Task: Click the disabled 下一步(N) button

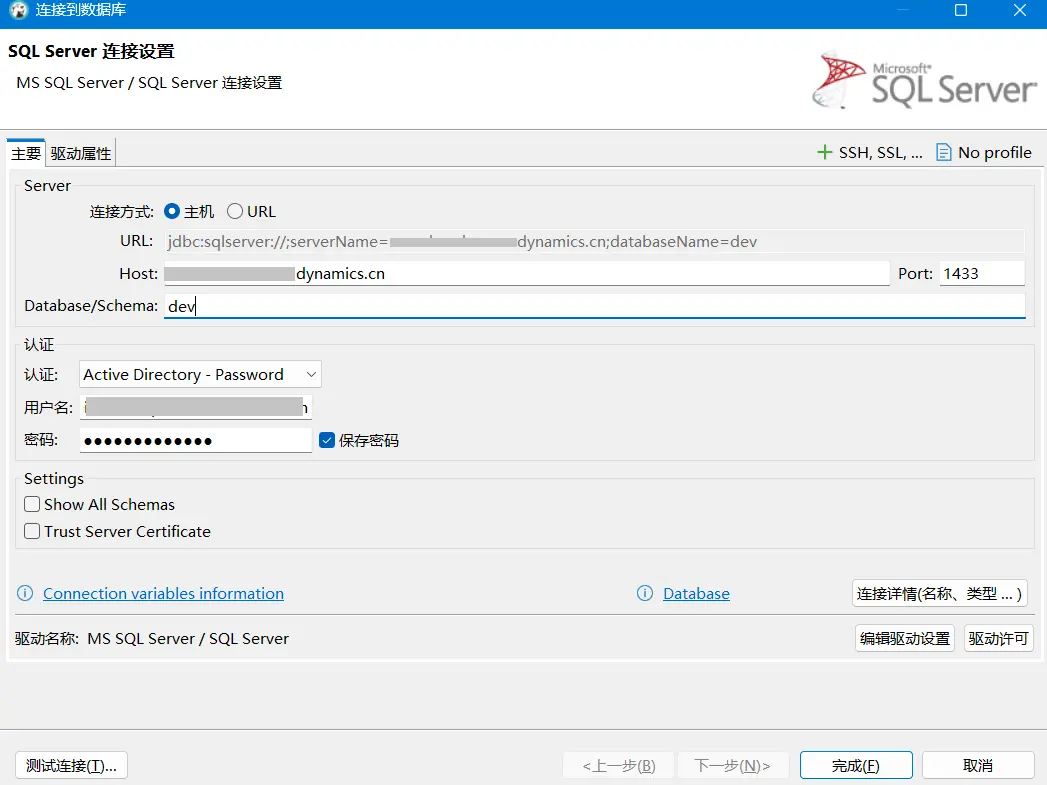Action: (x=733, y=766)
